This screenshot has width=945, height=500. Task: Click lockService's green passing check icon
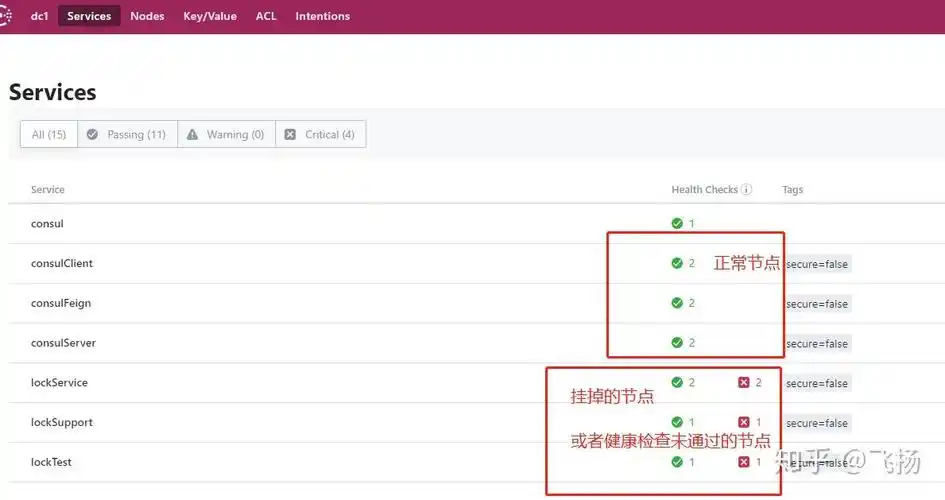pyautogui.click(x=677, y=383)
